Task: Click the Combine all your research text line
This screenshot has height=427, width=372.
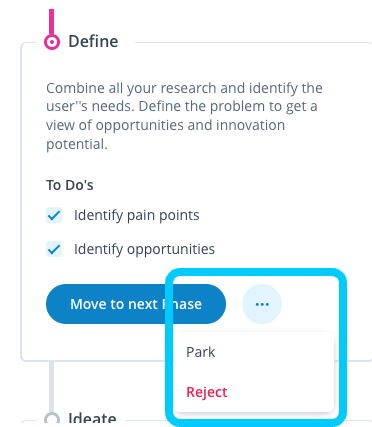Action: [184, 88]
